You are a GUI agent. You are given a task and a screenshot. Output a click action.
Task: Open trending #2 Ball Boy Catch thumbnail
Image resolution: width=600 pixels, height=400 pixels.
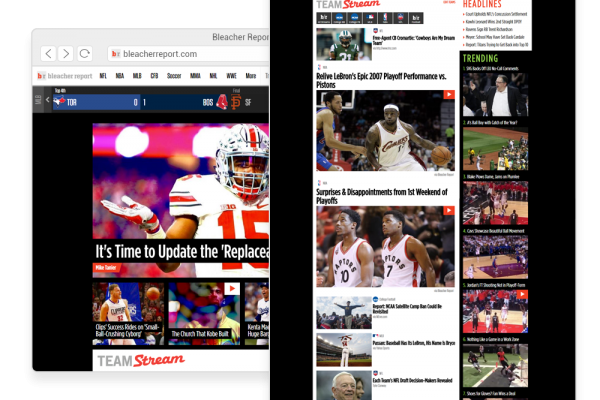(x=496, y=149)
